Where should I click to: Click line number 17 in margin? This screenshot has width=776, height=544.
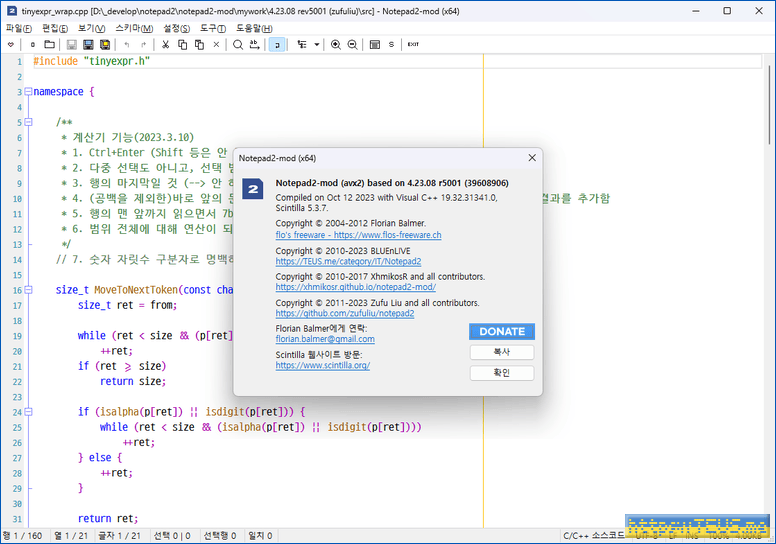[17, 306]
